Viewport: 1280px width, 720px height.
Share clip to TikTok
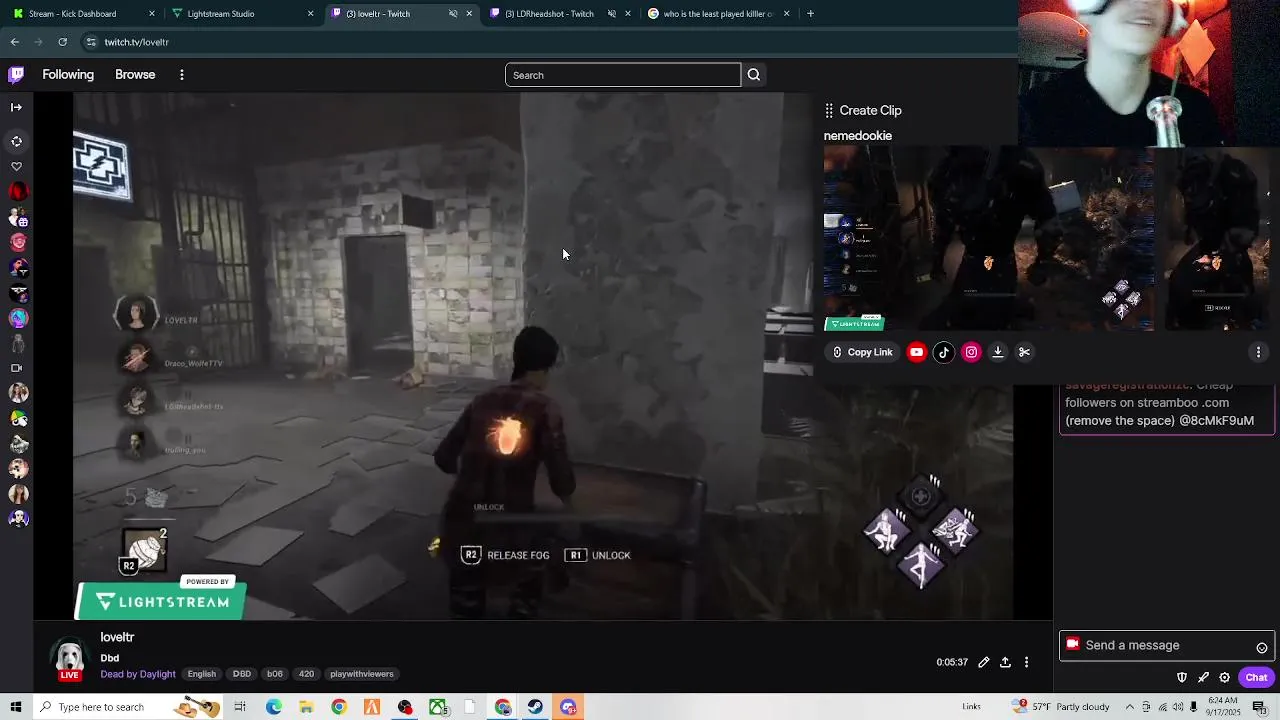[x=943, y=352]
